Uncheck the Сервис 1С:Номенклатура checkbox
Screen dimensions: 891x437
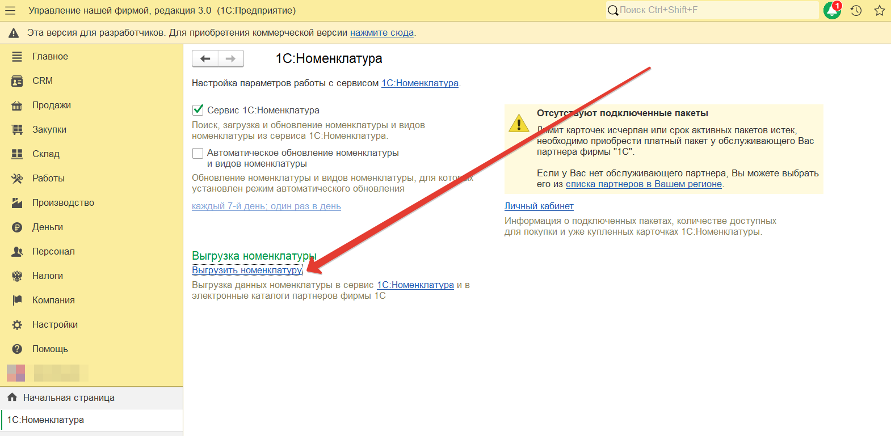198,109
